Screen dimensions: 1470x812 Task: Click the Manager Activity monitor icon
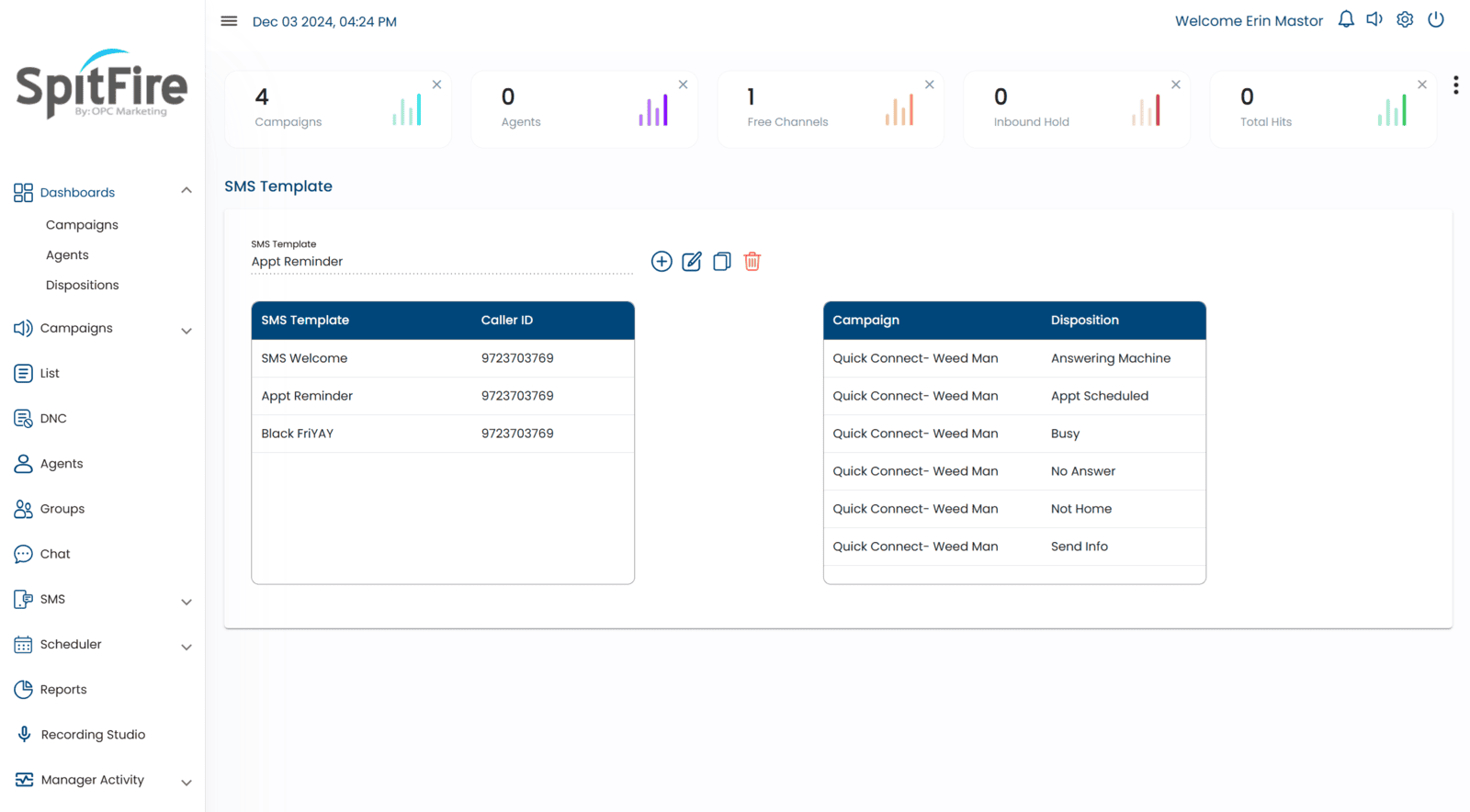pos(24,780)
